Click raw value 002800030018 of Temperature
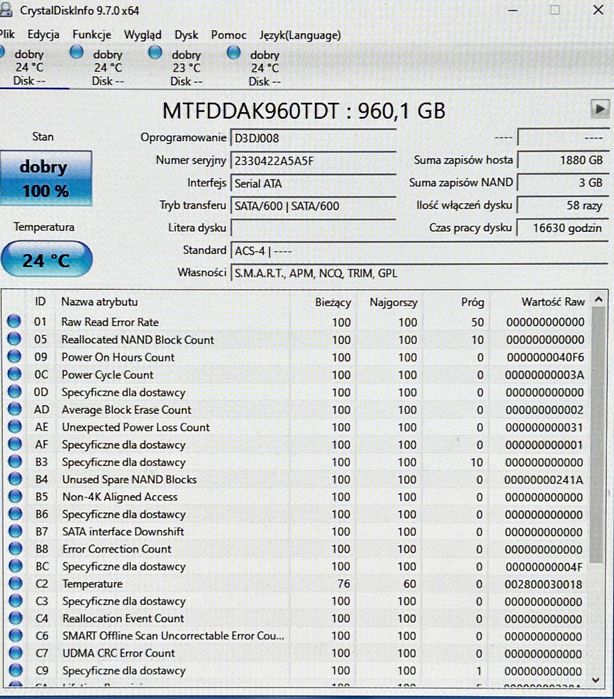 [x=544, y=584]
